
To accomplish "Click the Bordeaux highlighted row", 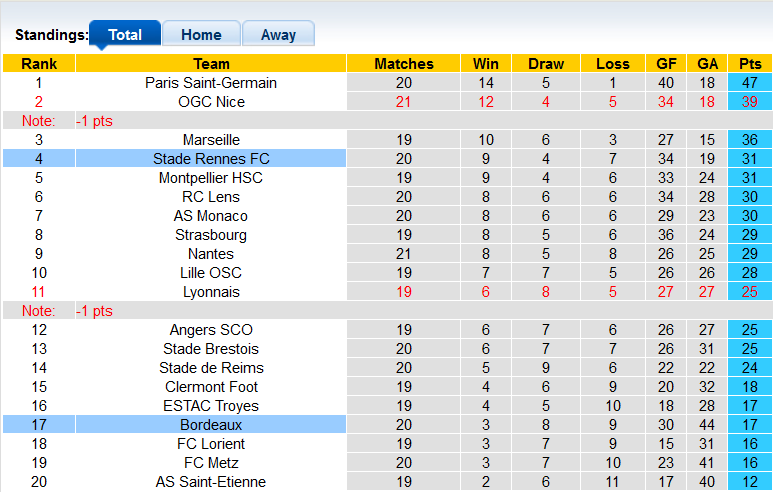I will [211, 425].
